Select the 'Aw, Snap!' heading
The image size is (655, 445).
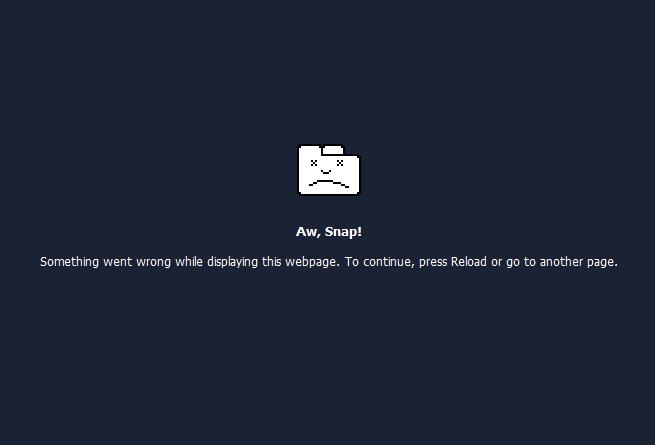(x=329, y=232)
